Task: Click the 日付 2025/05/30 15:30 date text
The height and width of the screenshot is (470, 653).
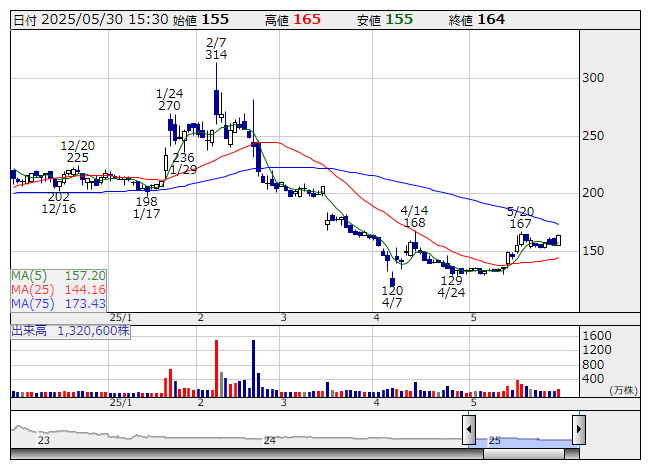Action: 91,20
